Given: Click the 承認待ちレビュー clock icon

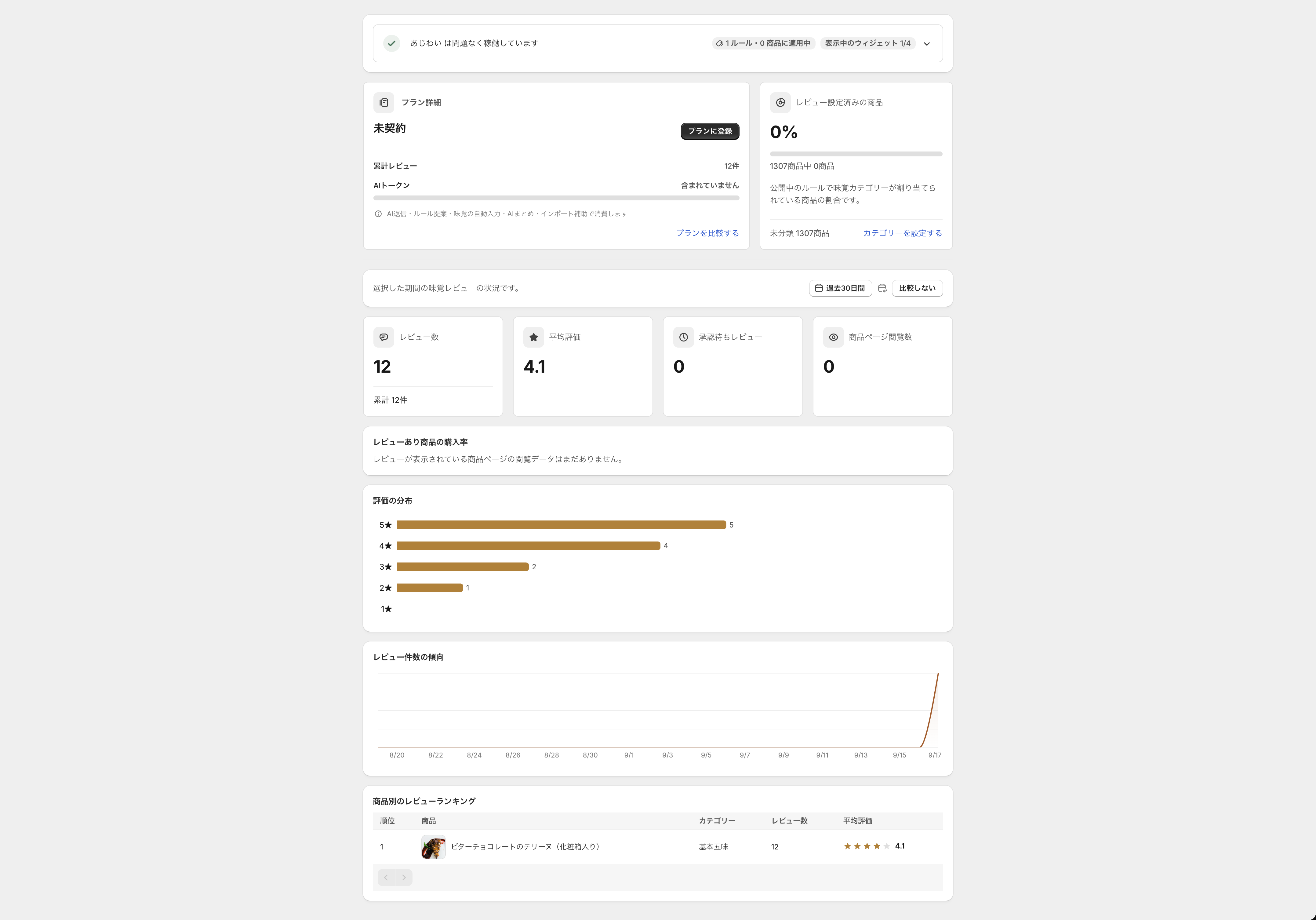Looking at the screenshot, I should tap(683, 337).
